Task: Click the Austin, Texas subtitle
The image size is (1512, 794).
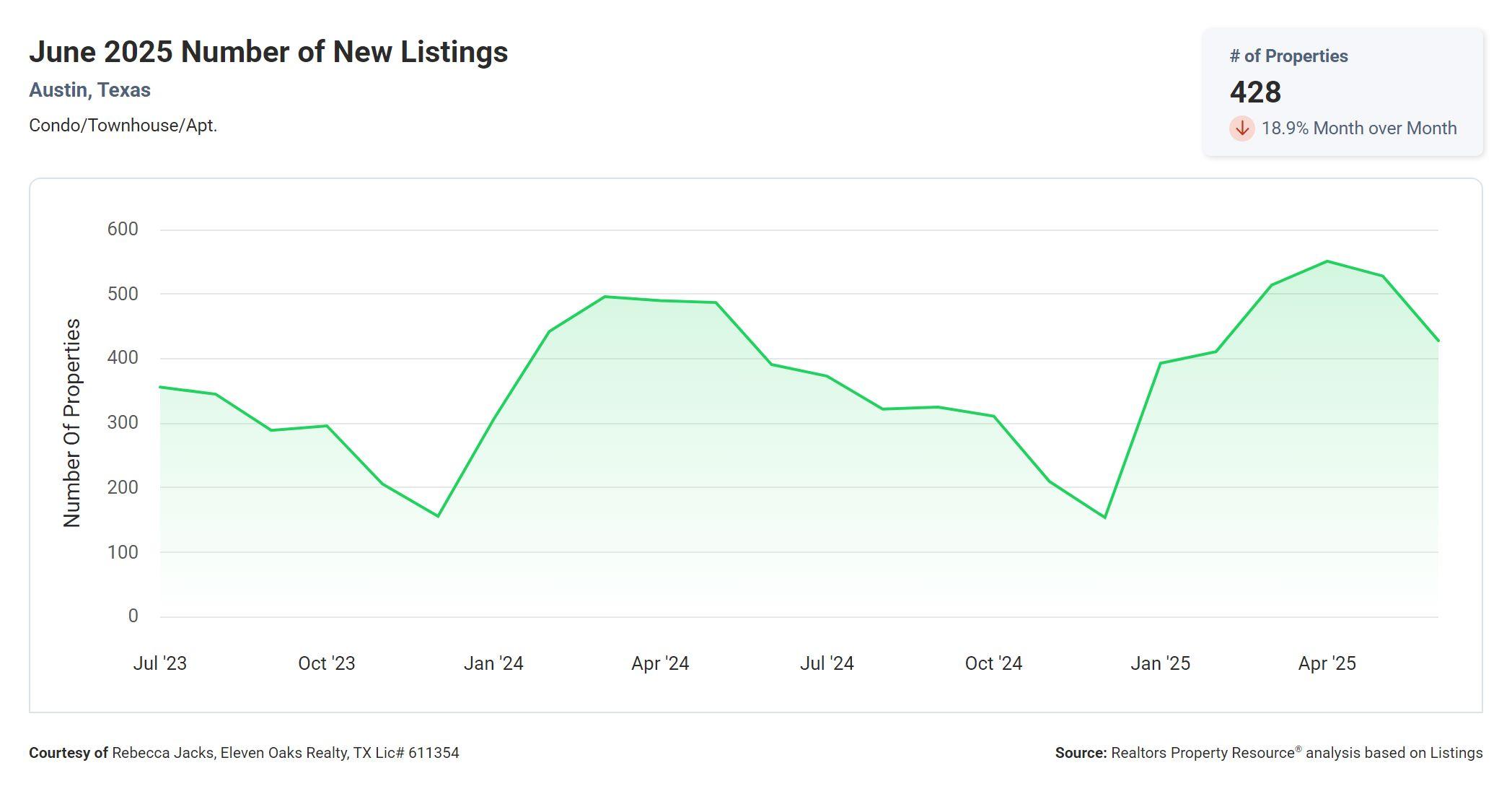Action: click(89, 90)
